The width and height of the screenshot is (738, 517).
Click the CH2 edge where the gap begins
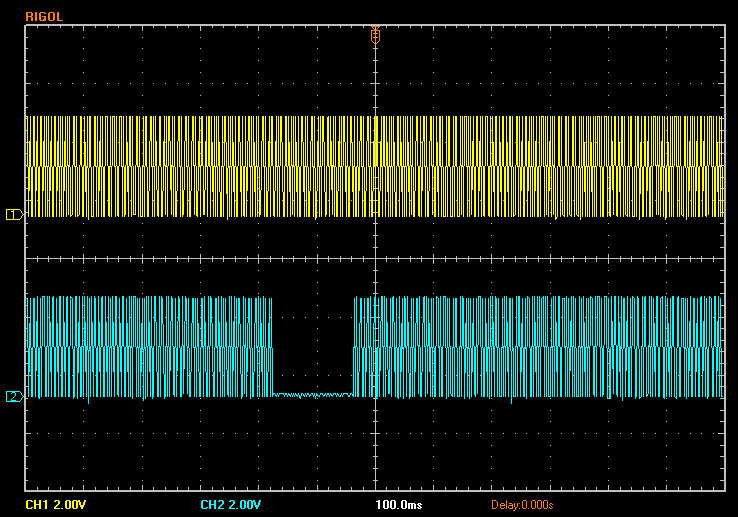[x=273, y=345]
